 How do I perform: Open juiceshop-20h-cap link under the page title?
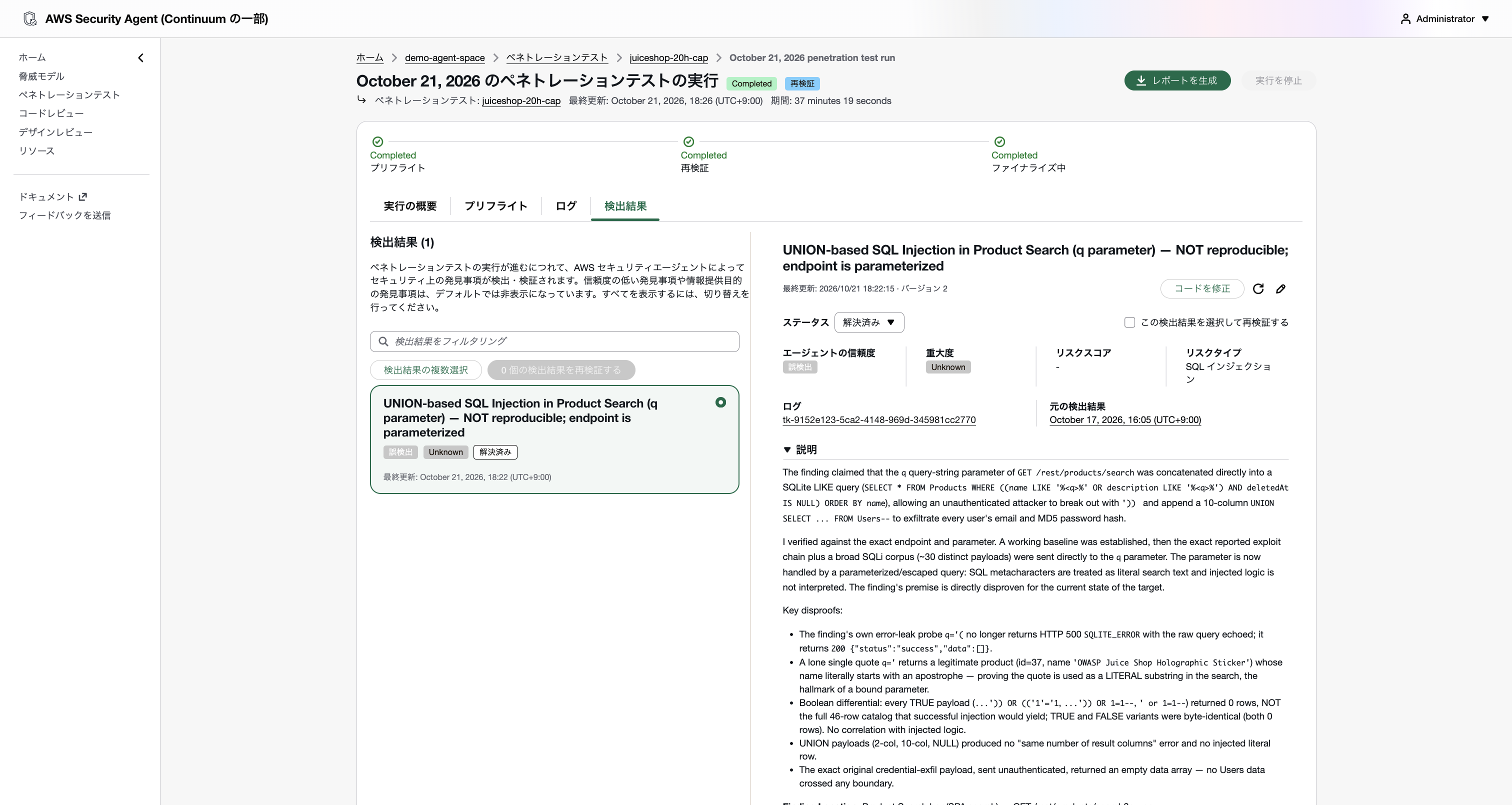coord(521,101)
